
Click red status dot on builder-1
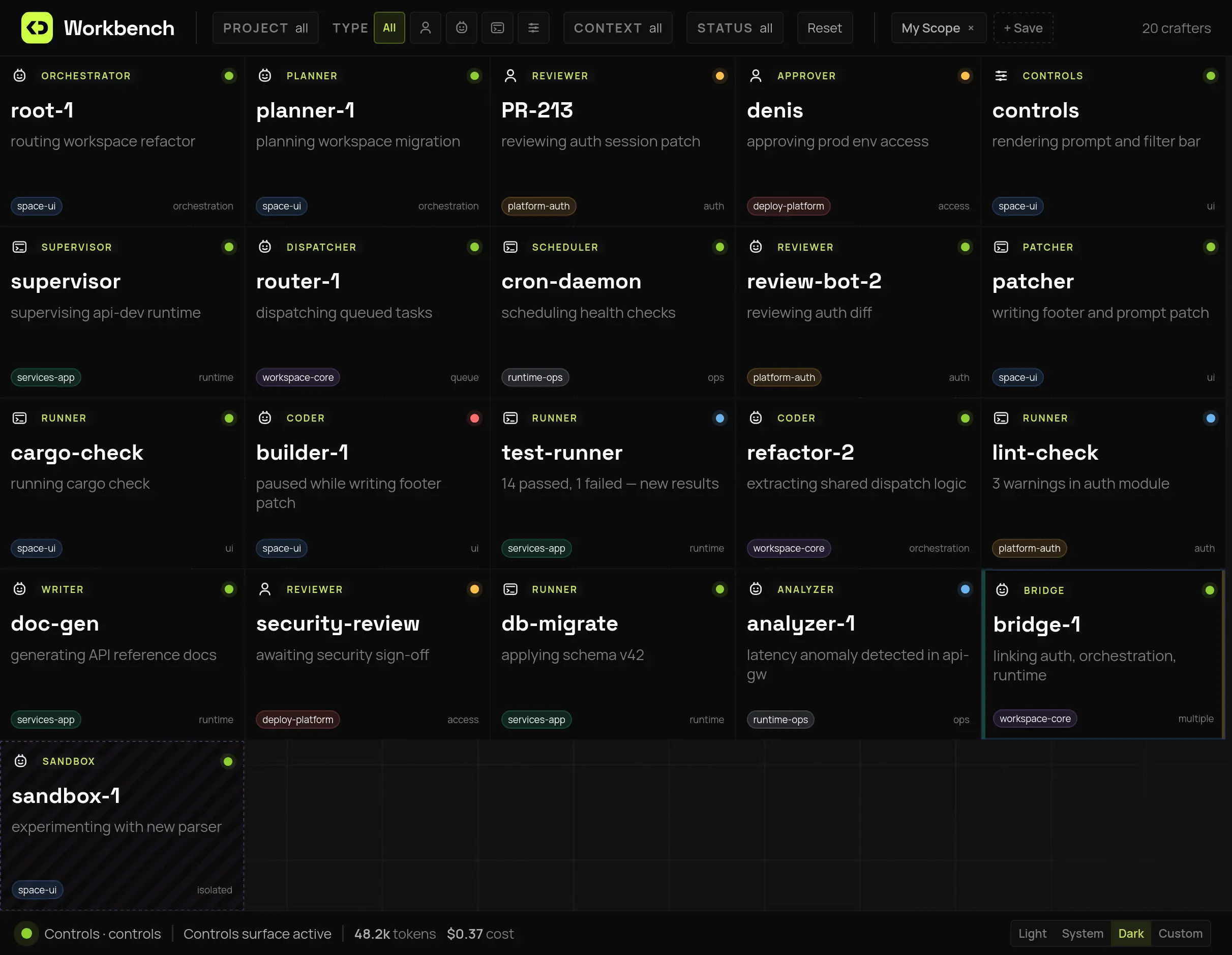click(474, 418)
